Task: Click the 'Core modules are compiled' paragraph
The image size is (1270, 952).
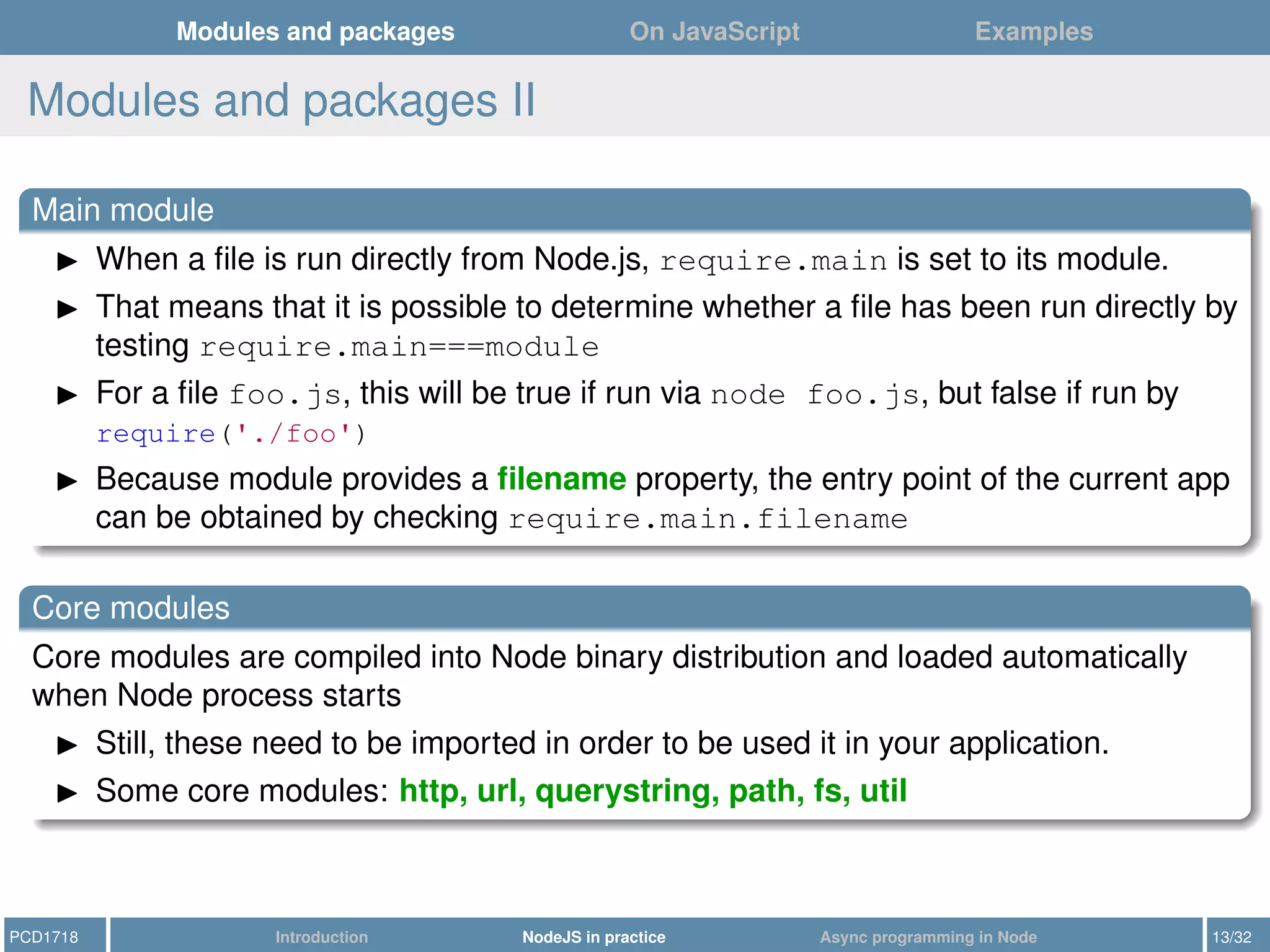Action: click(610, 676)
